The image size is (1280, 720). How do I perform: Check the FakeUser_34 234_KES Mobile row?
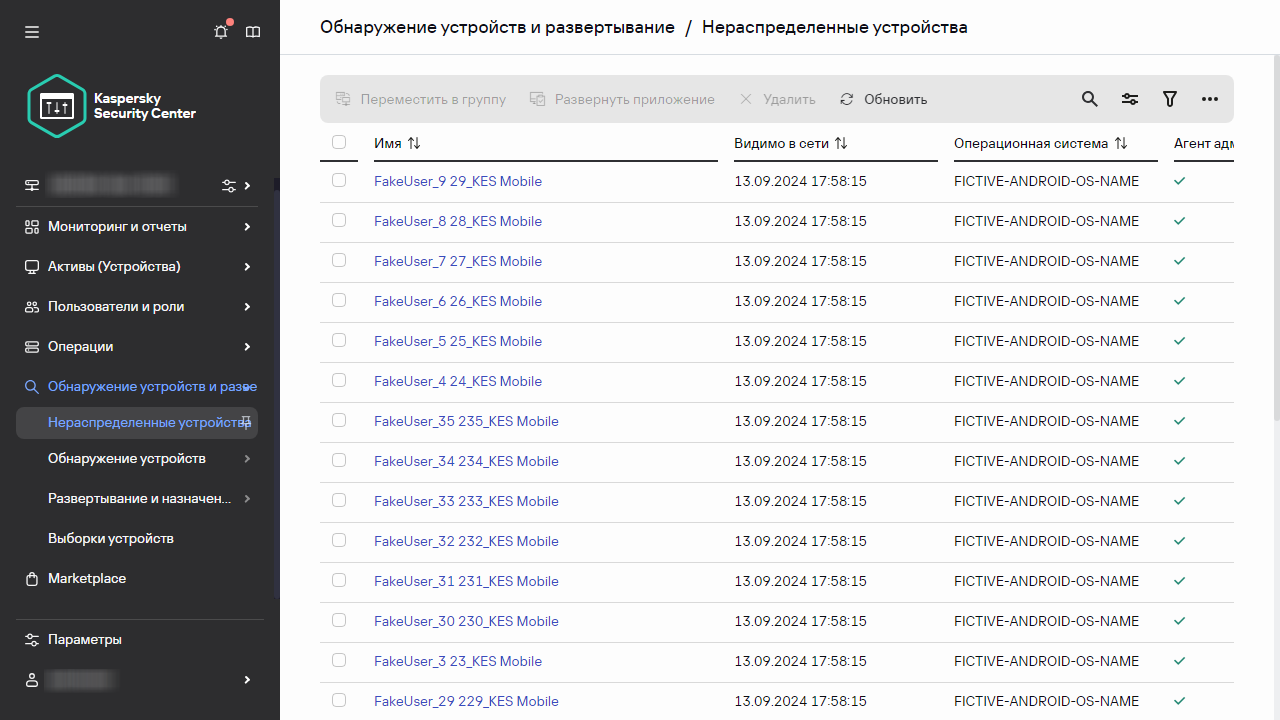point(339,460)
